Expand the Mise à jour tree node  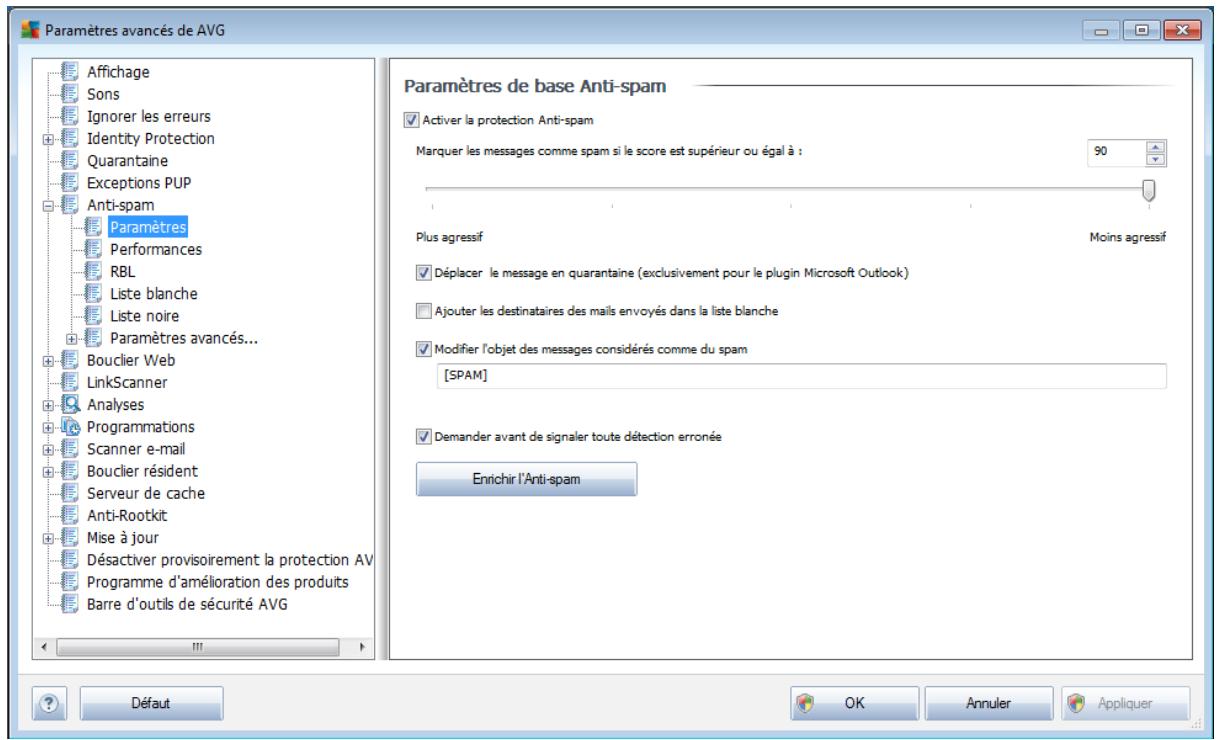pyautogui.click(x=50, y=537)
